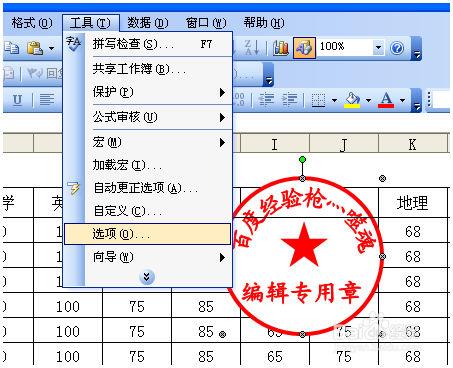The image size is (453, 368).
Task: Select column header K
Action: click(412, 144)
